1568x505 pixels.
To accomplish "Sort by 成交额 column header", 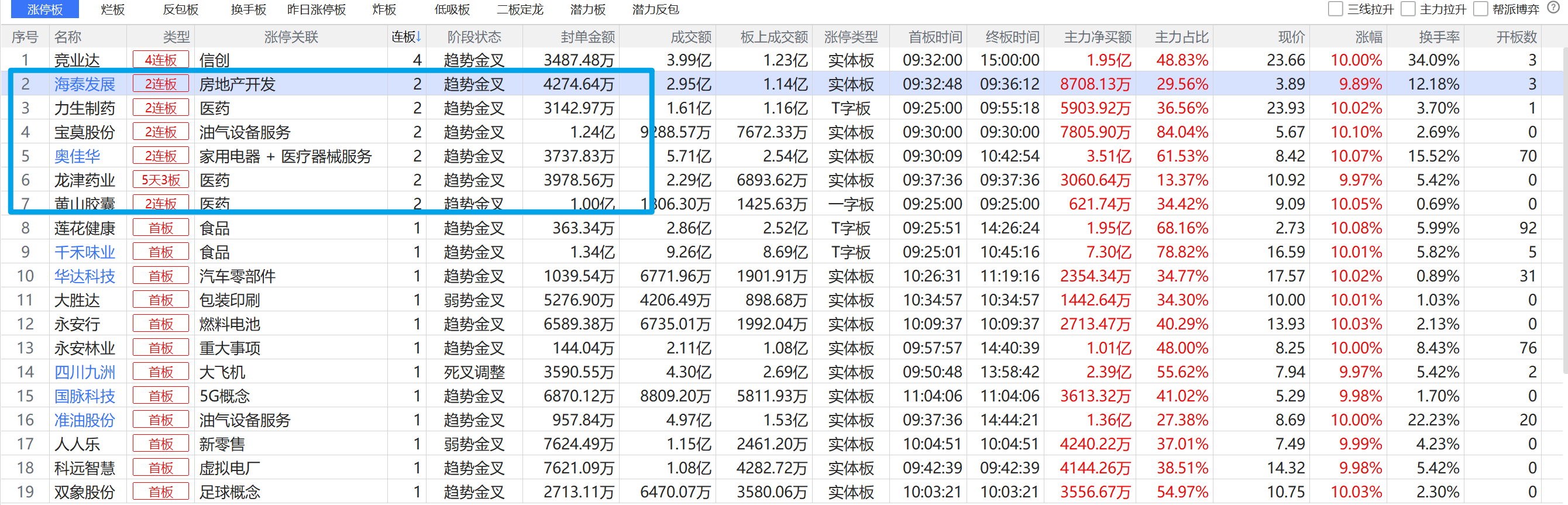I will [x=691, y=36].
